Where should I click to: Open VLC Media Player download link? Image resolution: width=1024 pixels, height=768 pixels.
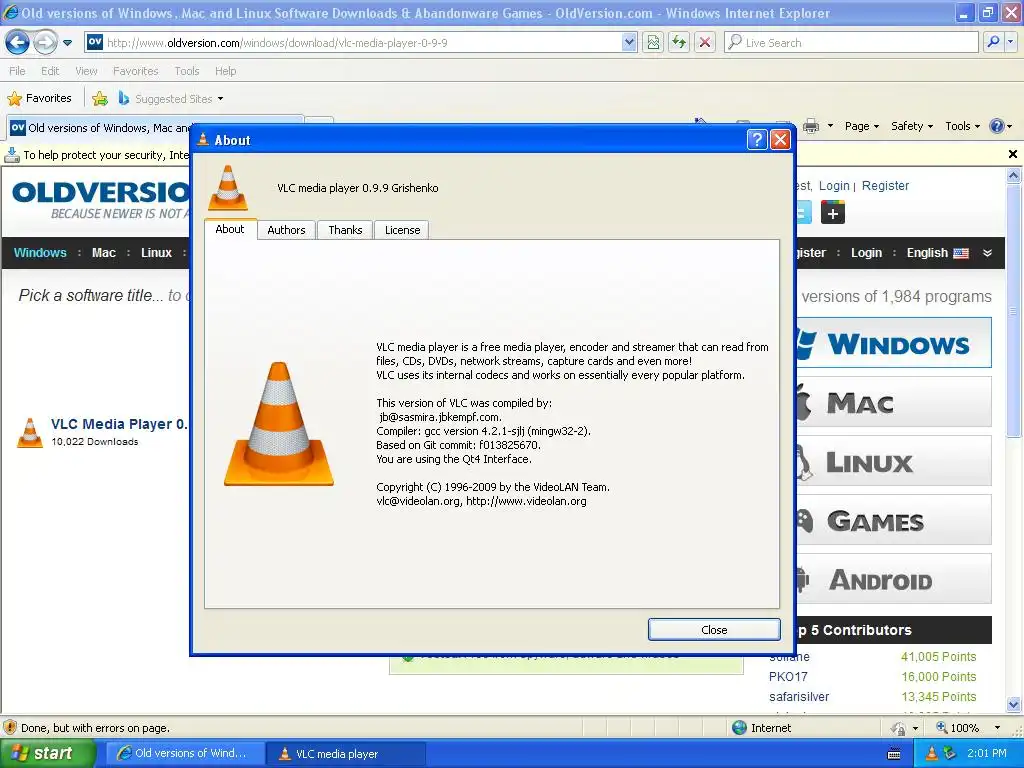point(119,424)
